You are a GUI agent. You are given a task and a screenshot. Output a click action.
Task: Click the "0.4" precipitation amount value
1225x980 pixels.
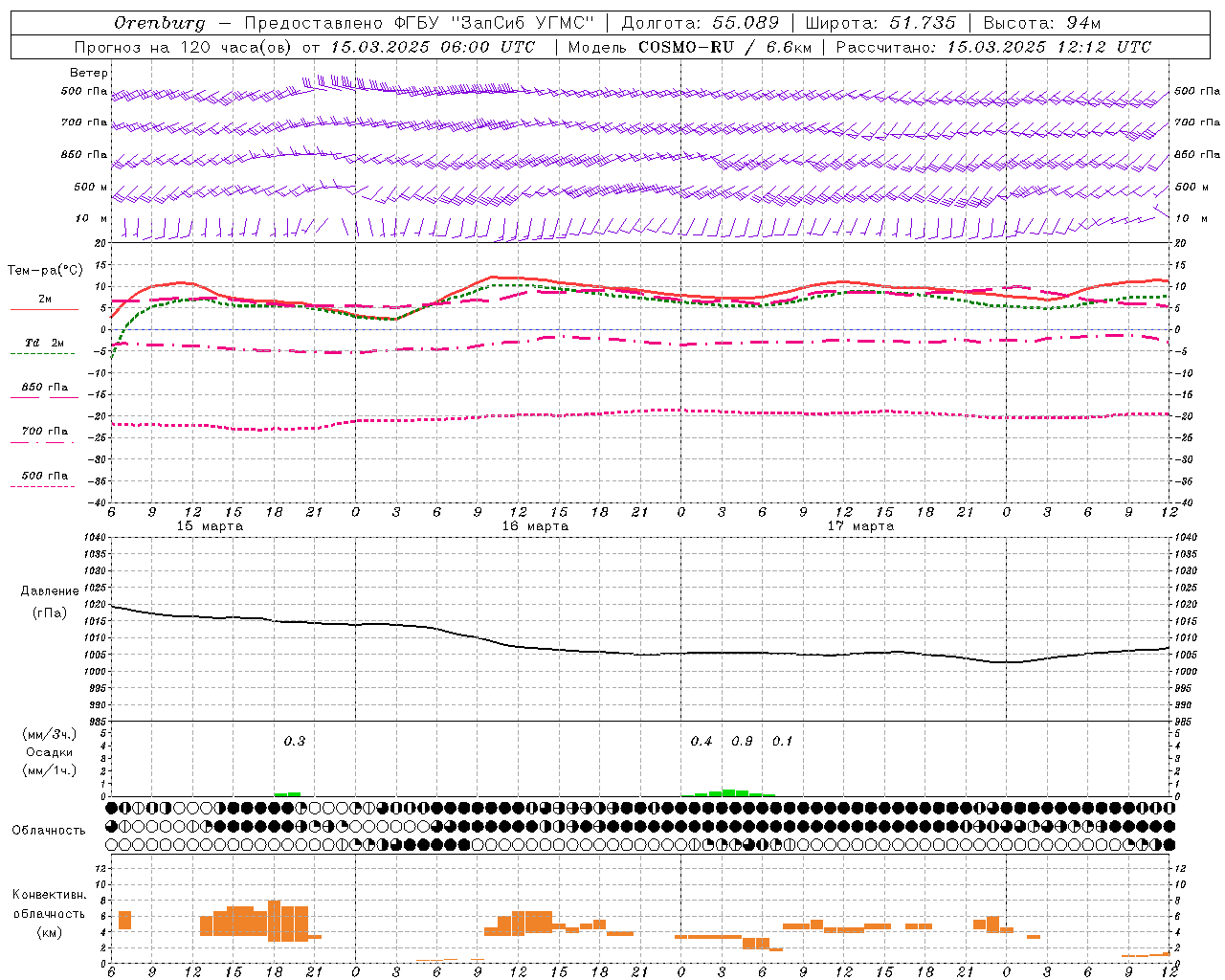[702, 741]
